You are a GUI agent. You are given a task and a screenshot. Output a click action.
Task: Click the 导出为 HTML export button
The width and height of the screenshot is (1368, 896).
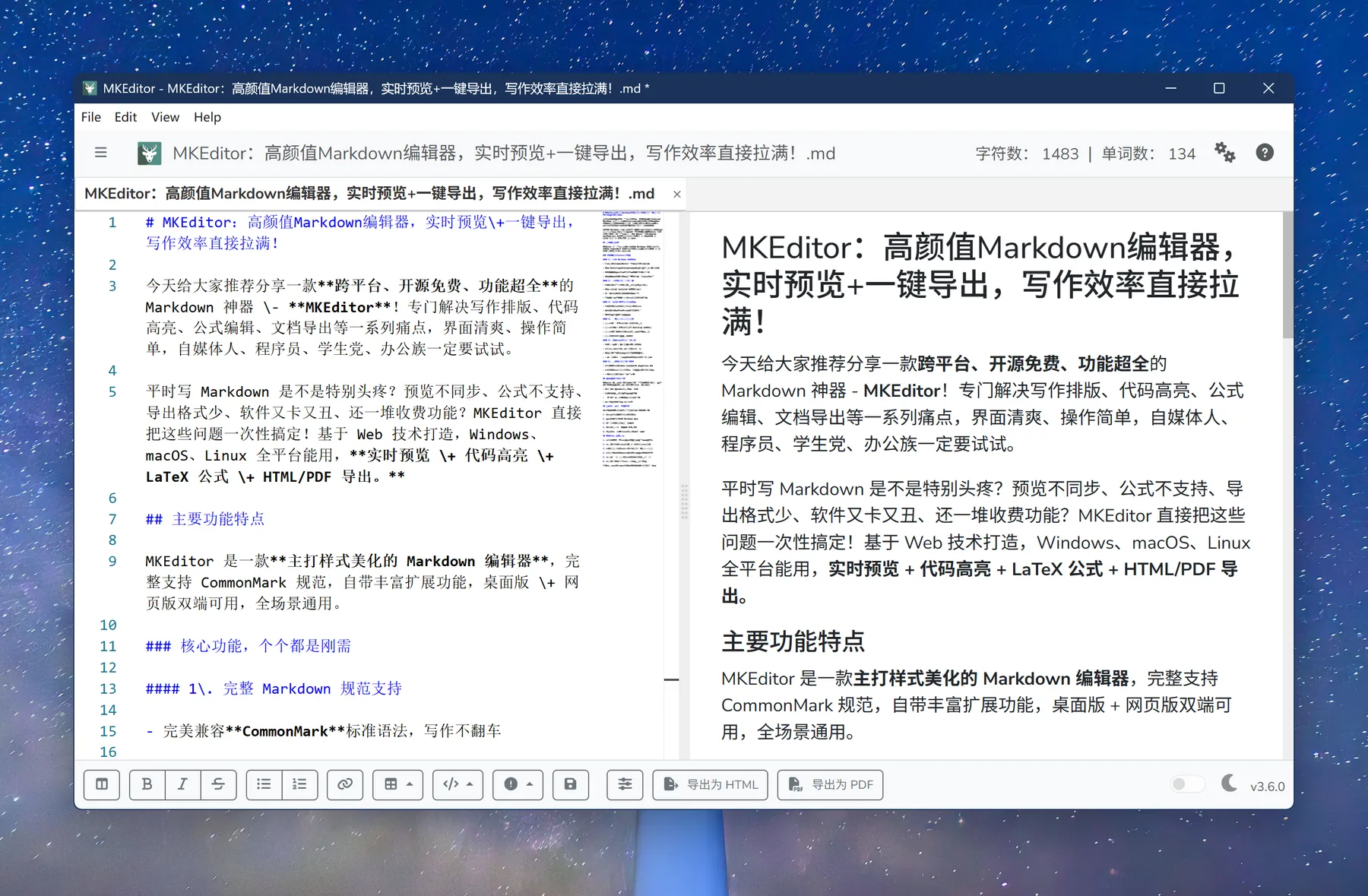(711, 784)
